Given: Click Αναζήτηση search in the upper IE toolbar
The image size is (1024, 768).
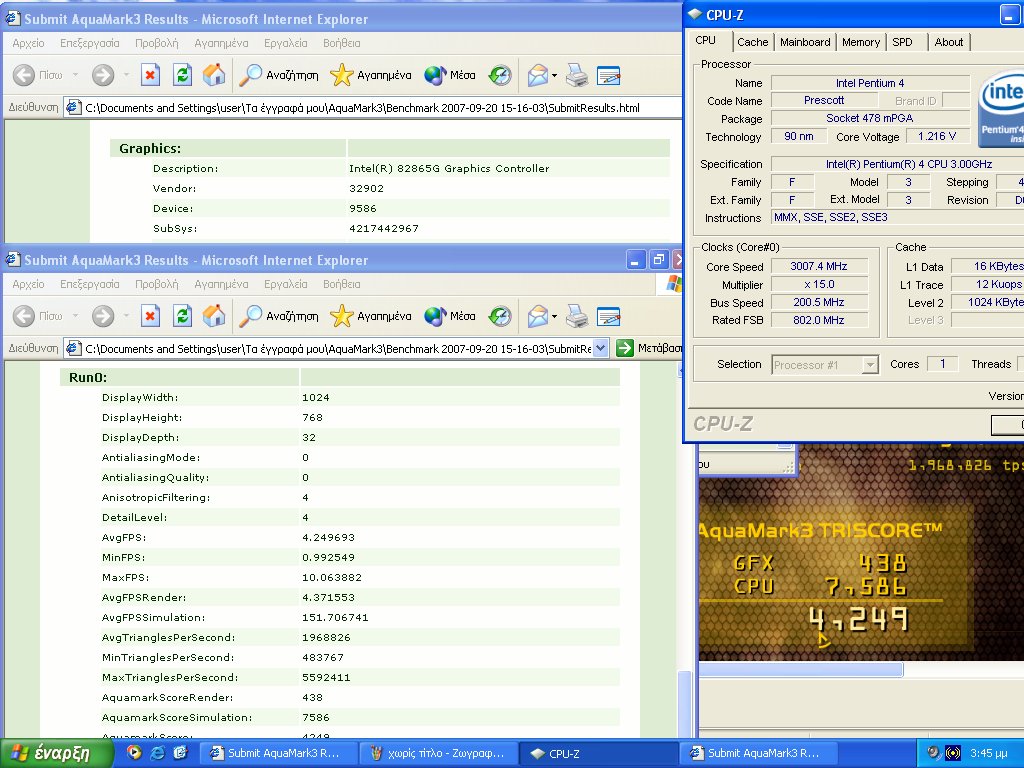Looking at the screenshot, I should (278, 75).
